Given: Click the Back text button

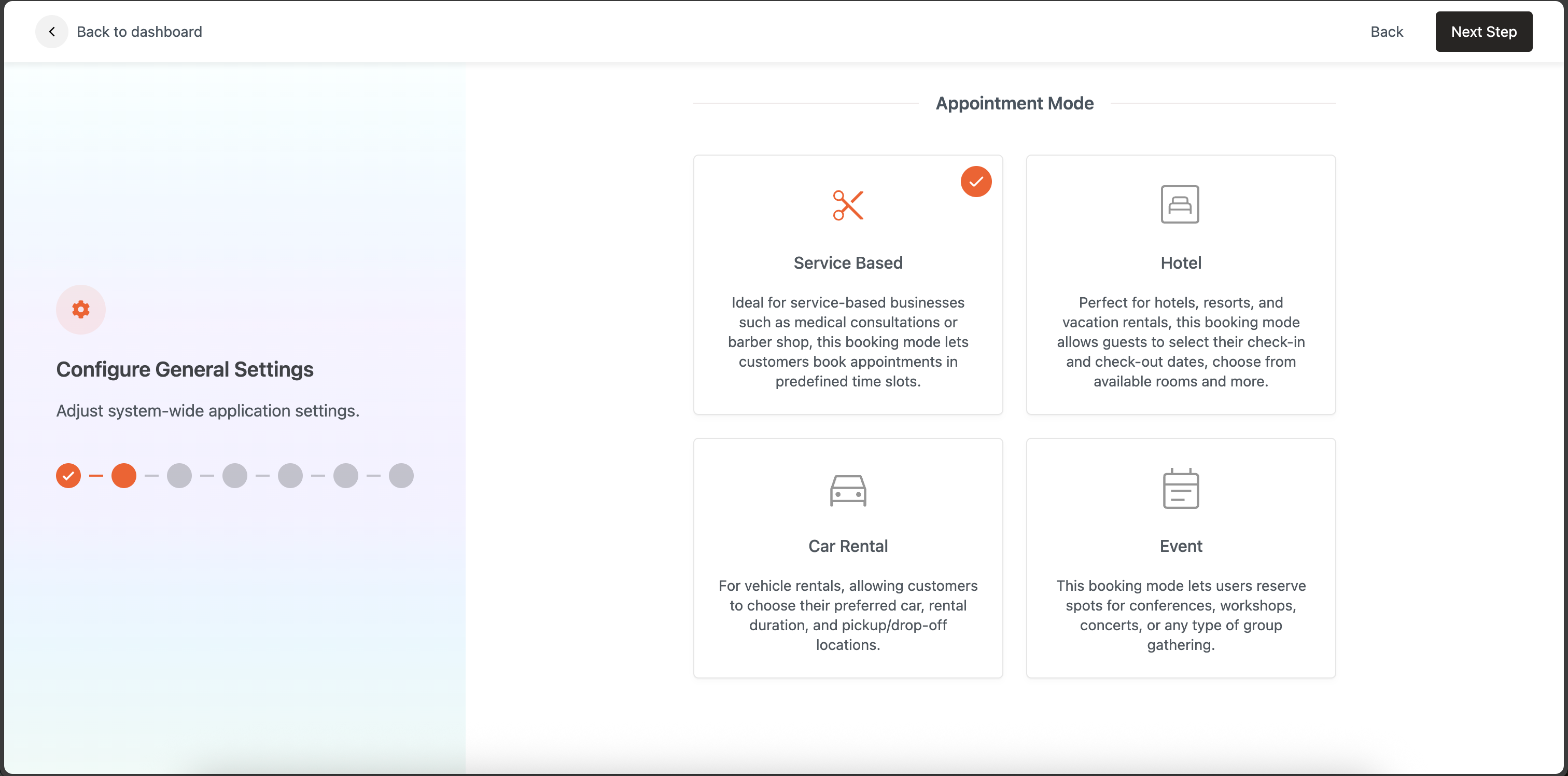Looking at the screenshot, I should tap(1386, 32).
